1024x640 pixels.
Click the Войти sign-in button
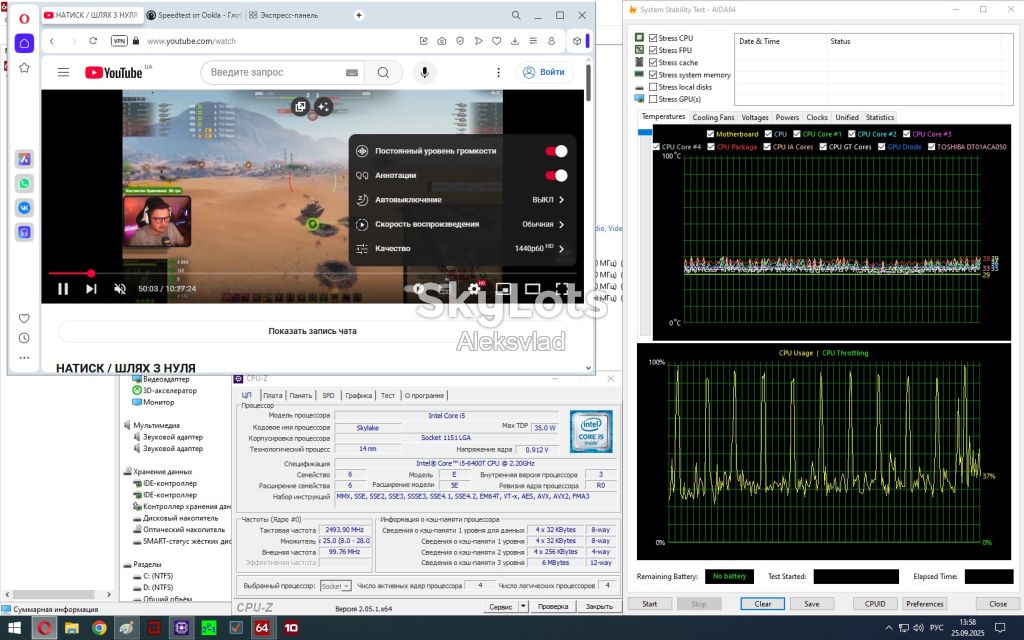click(x=545, y=72)
